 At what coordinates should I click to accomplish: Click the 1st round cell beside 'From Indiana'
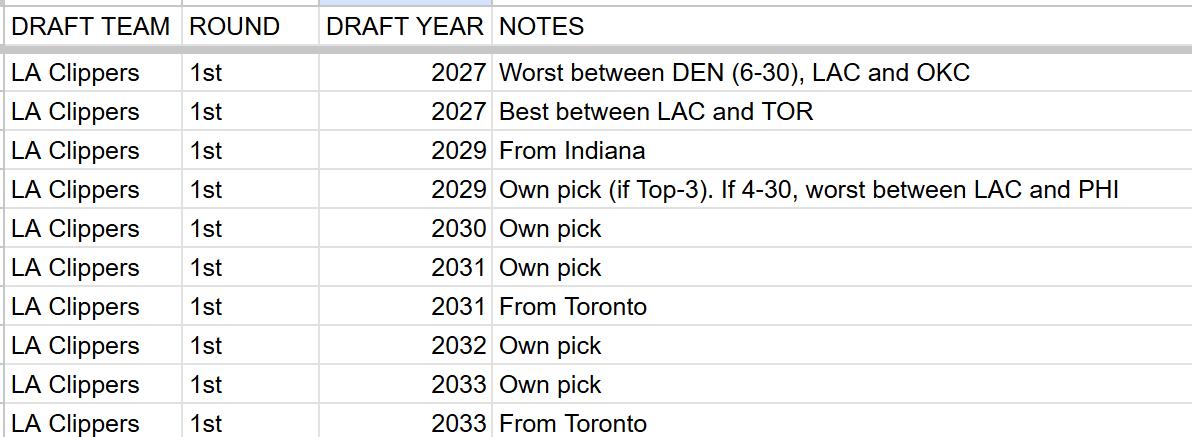[x=251, y=150]
